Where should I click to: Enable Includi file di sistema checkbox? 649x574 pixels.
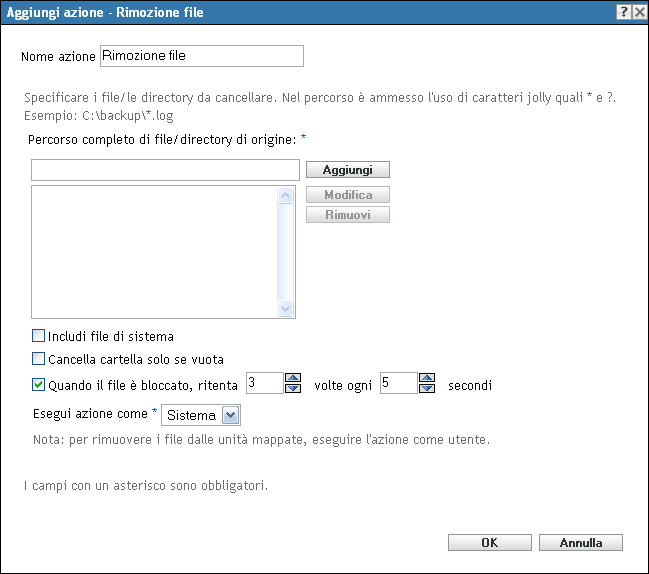39,337
